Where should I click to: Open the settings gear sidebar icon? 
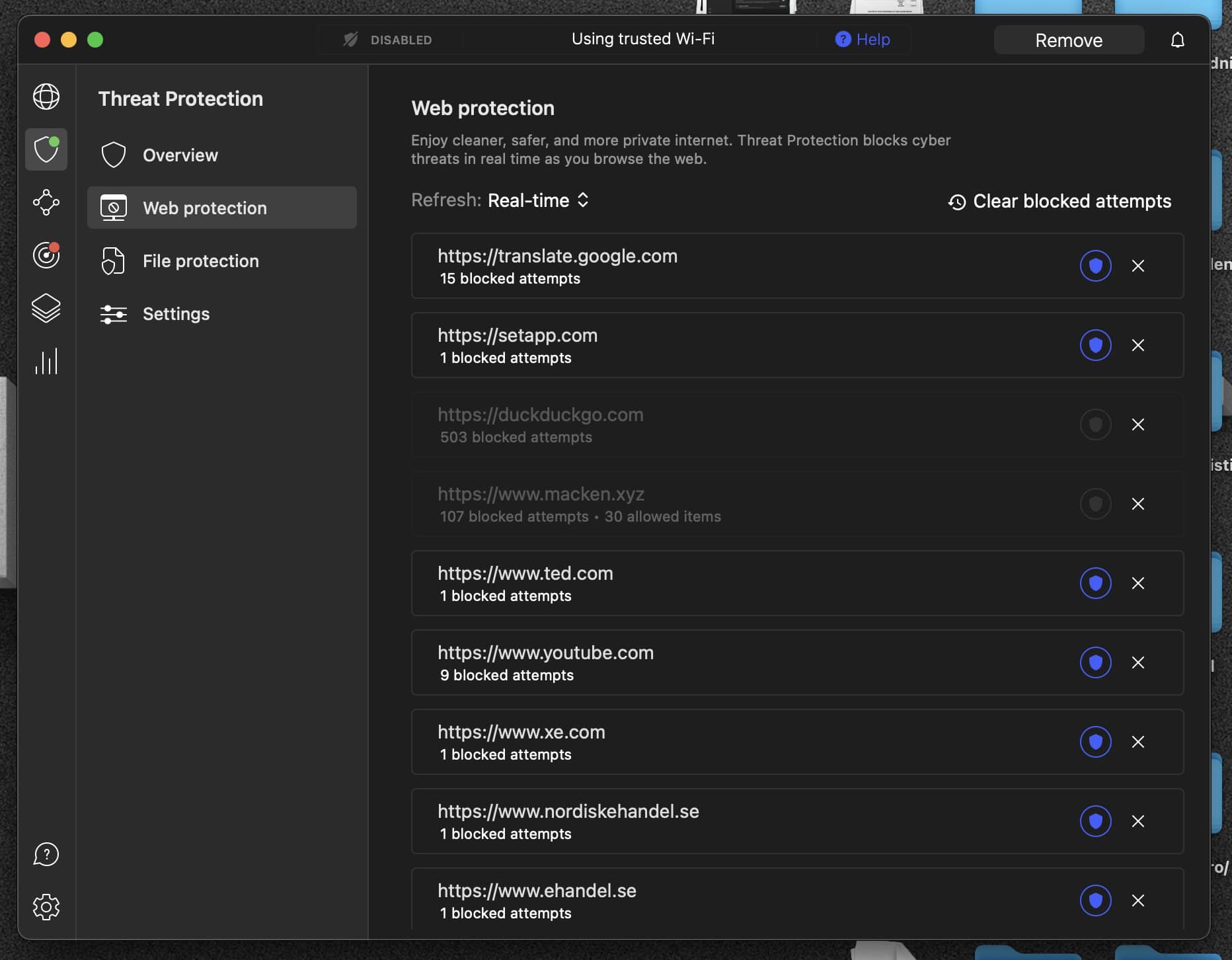point(46,907)
